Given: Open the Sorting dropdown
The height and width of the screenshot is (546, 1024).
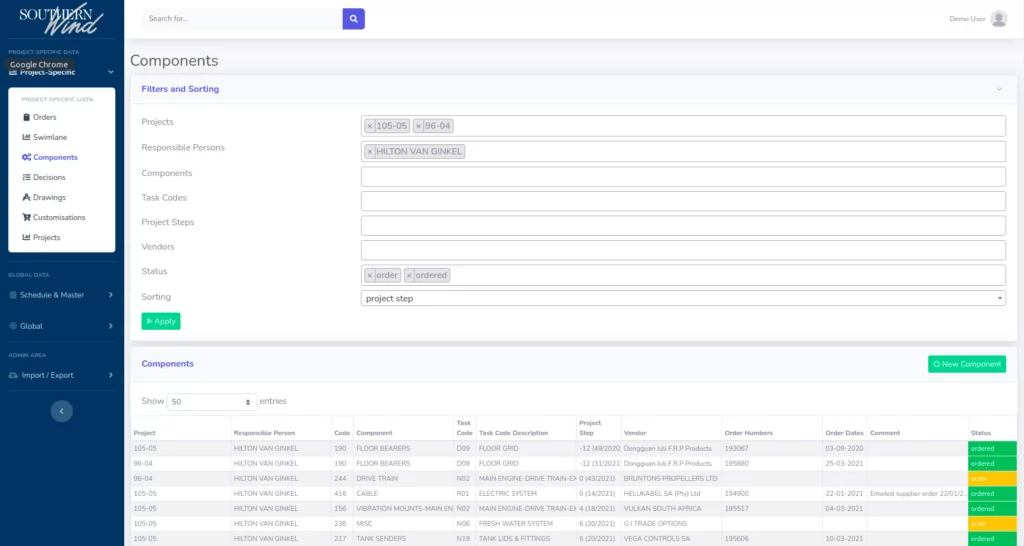Looking at the screenshot, I should coord(683,298).
